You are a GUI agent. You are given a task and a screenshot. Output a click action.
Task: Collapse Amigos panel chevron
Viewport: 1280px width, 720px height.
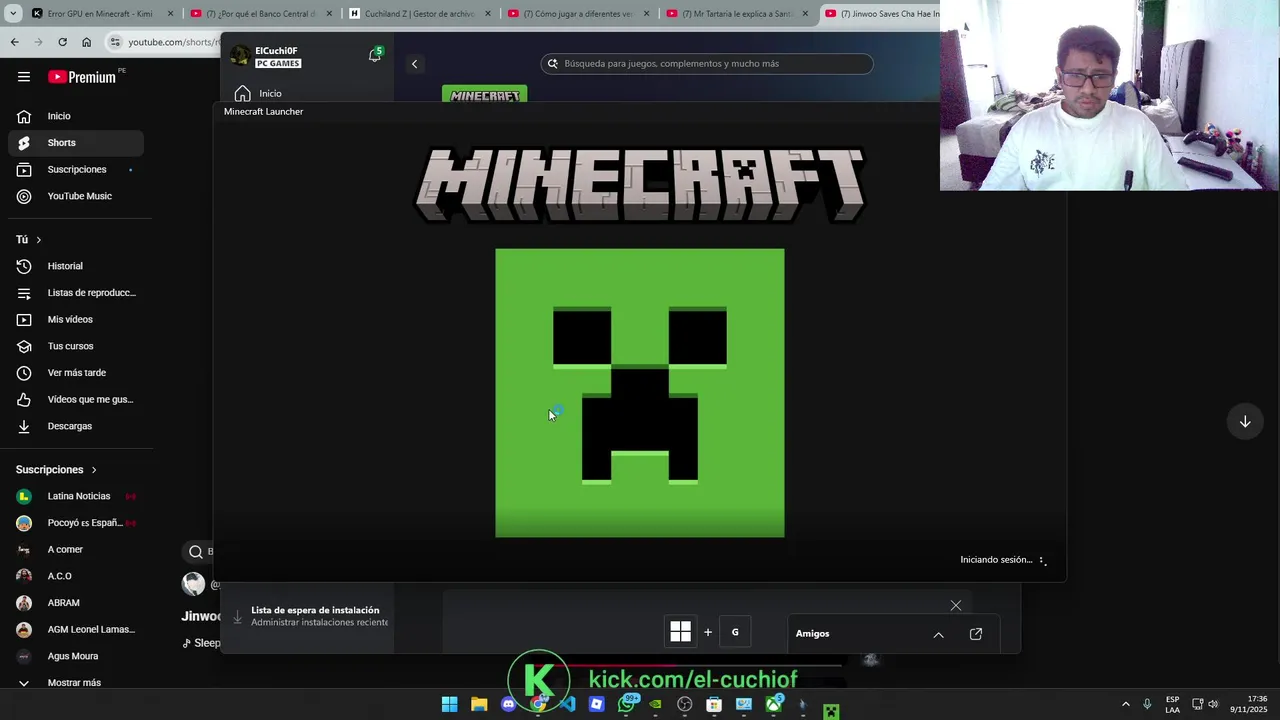[938, 634]
